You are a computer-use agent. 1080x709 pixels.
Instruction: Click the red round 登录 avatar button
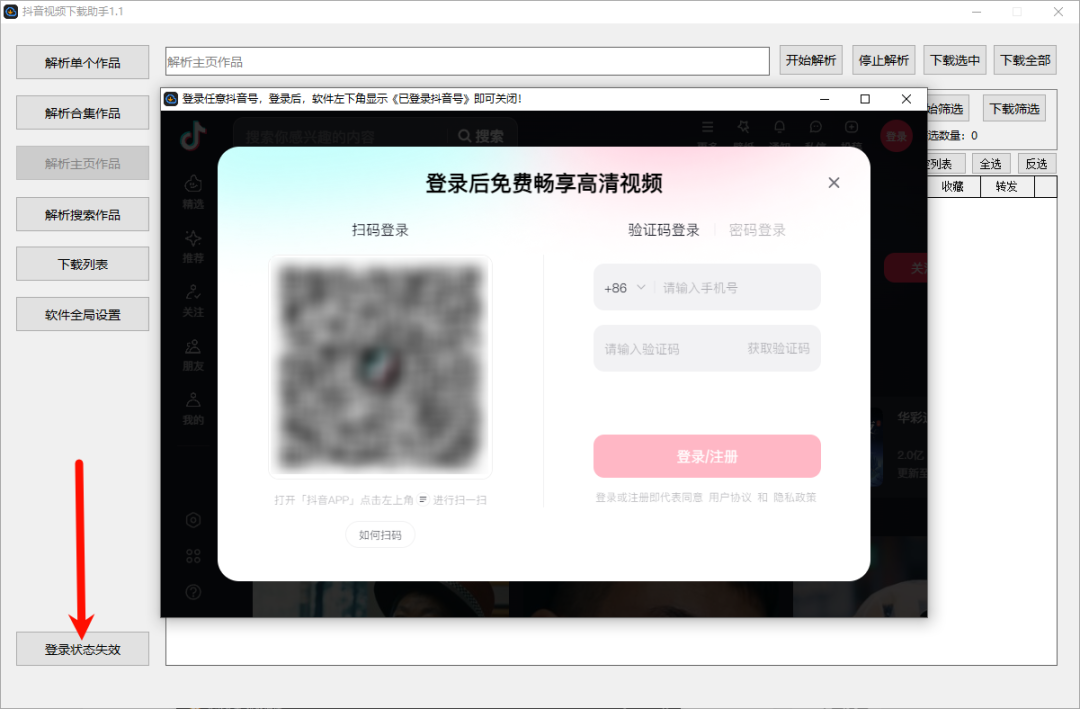pos(896,136)
